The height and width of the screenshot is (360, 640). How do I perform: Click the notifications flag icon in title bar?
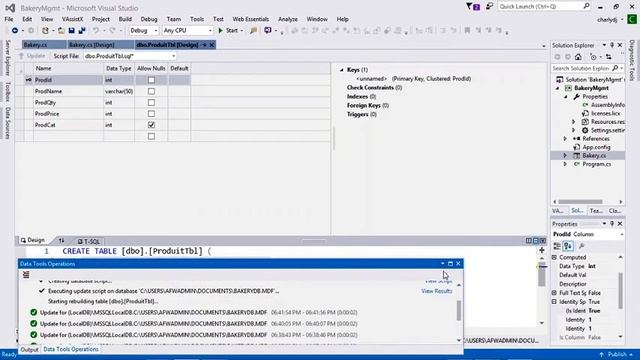click(473, 7)
